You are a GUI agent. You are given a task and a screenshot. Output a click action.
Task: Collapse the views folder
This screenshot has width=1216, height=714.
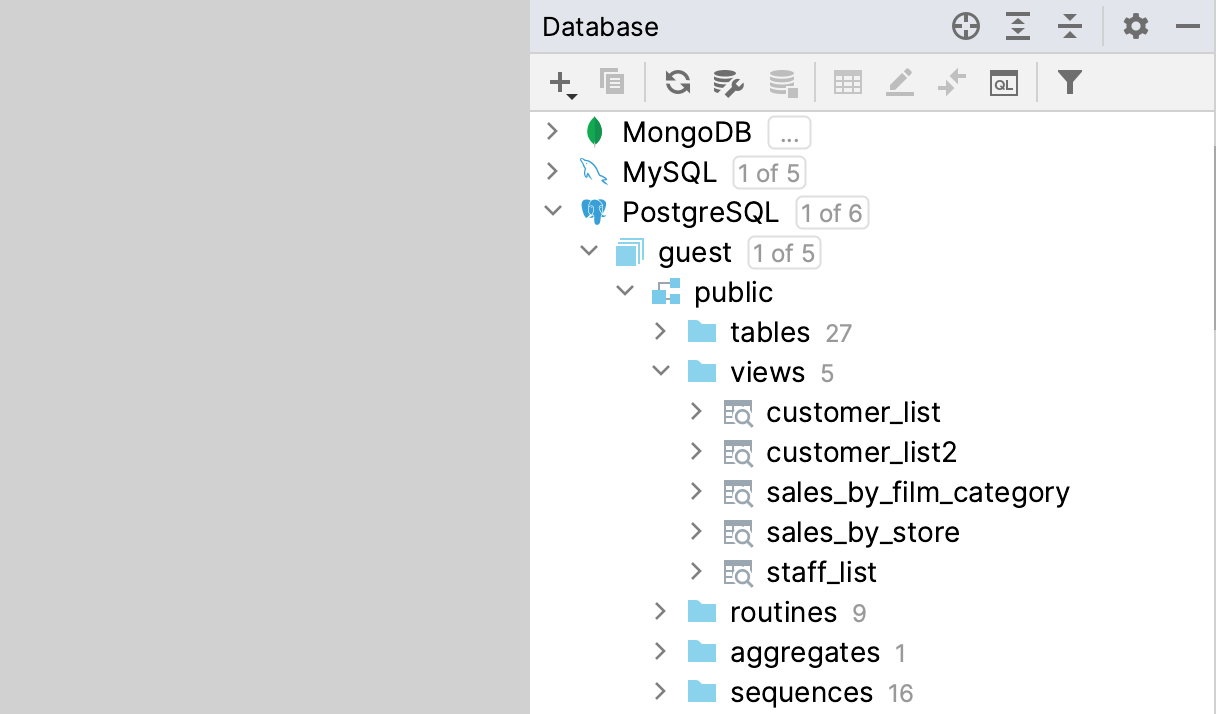[x=661, y=370]
